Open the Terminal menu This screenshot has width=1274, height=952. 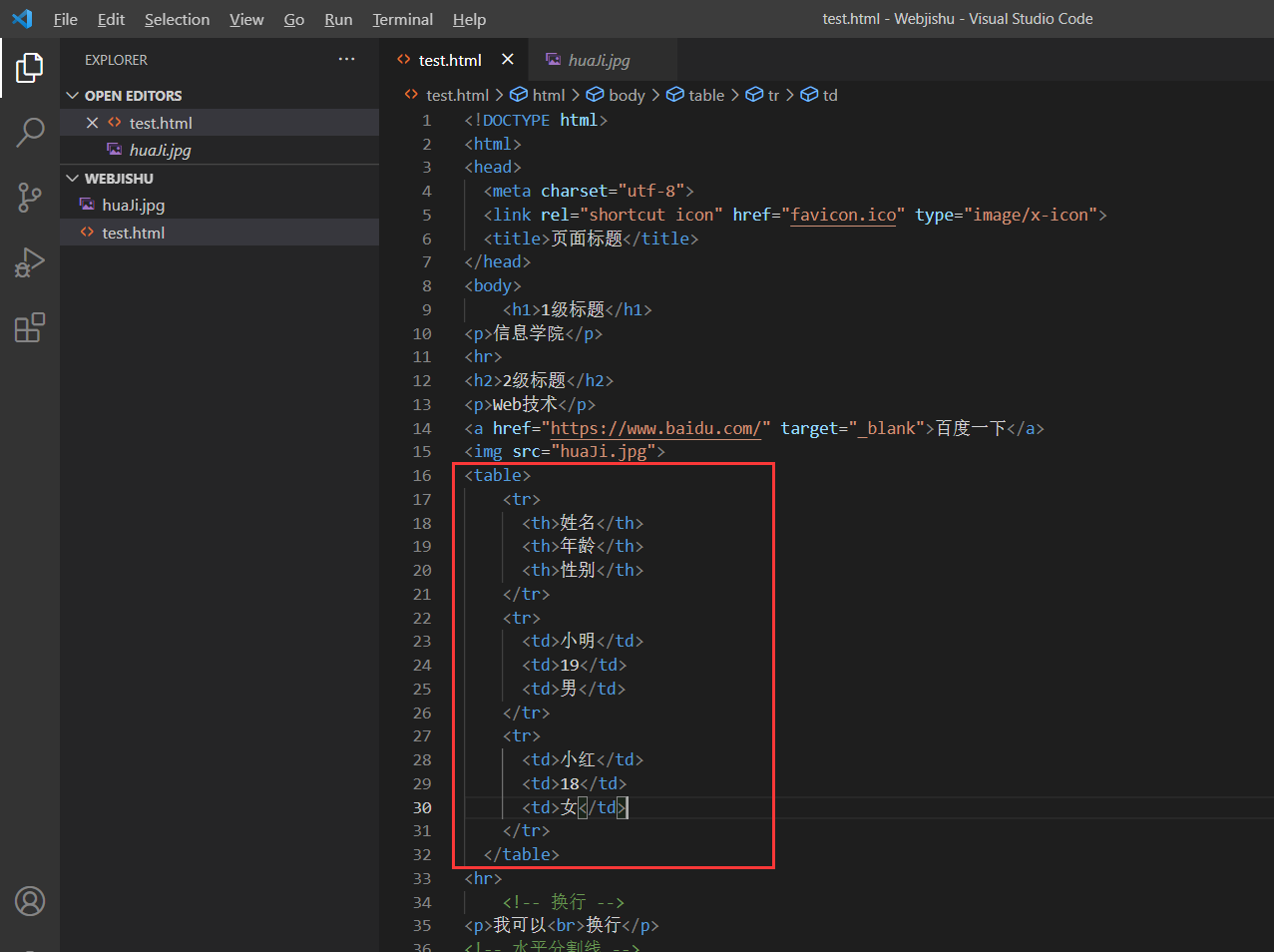[402, 19]
